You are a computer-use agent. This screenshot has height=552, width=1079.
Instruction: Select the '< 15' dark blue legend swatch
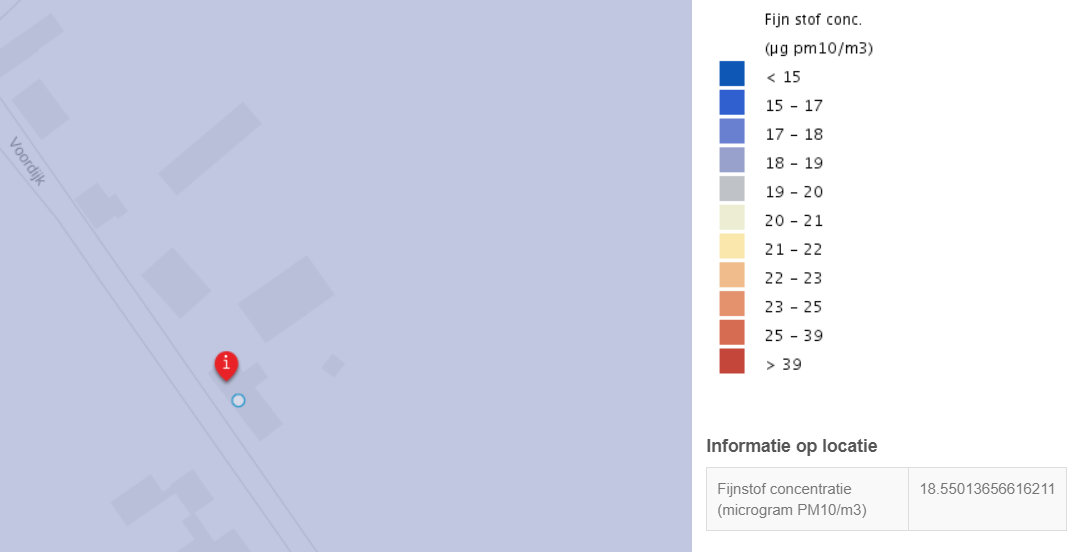pos(731,74)
